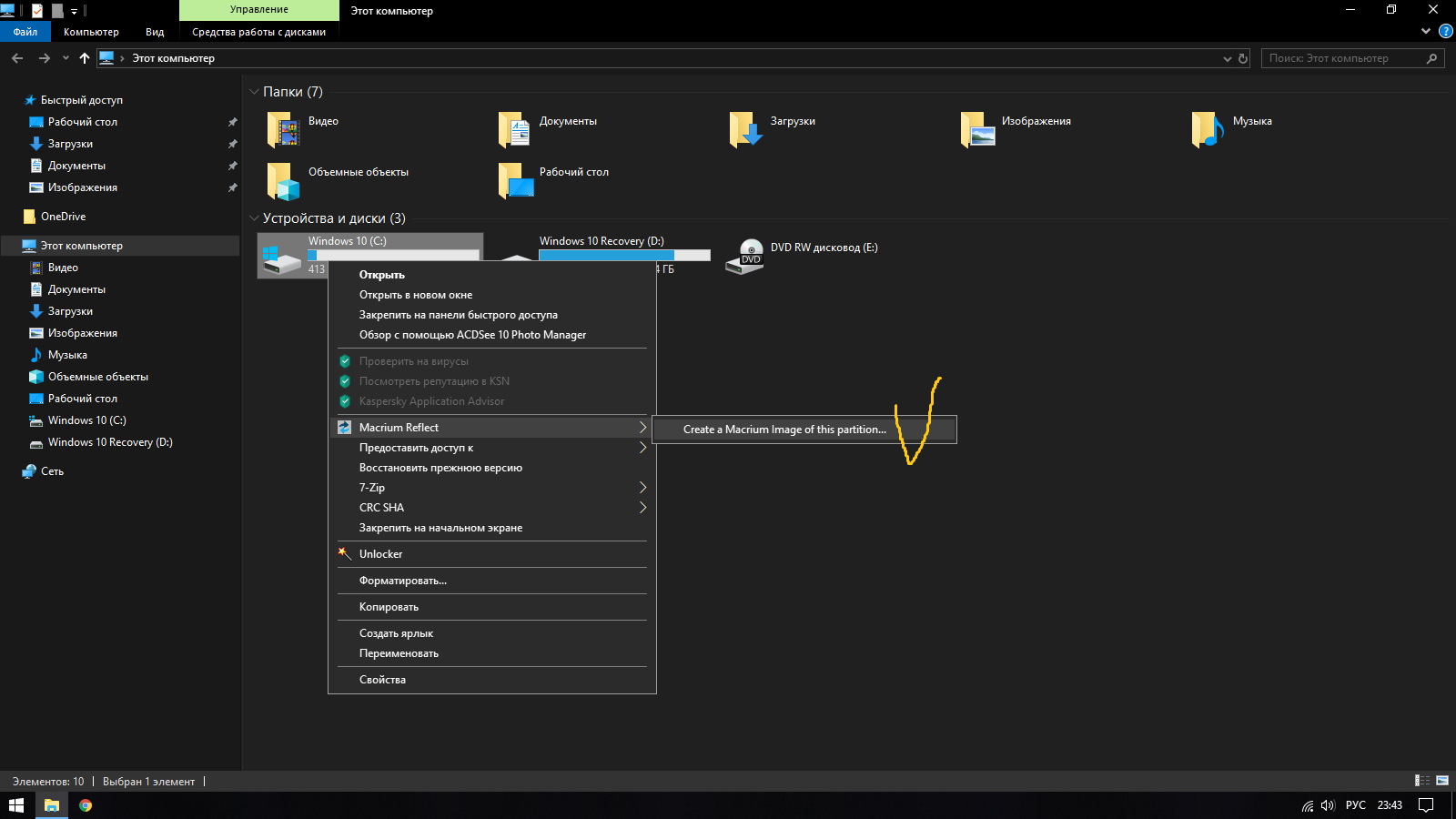
Task: Switch to details view in status bar
Action: [x=1422, y=781]
